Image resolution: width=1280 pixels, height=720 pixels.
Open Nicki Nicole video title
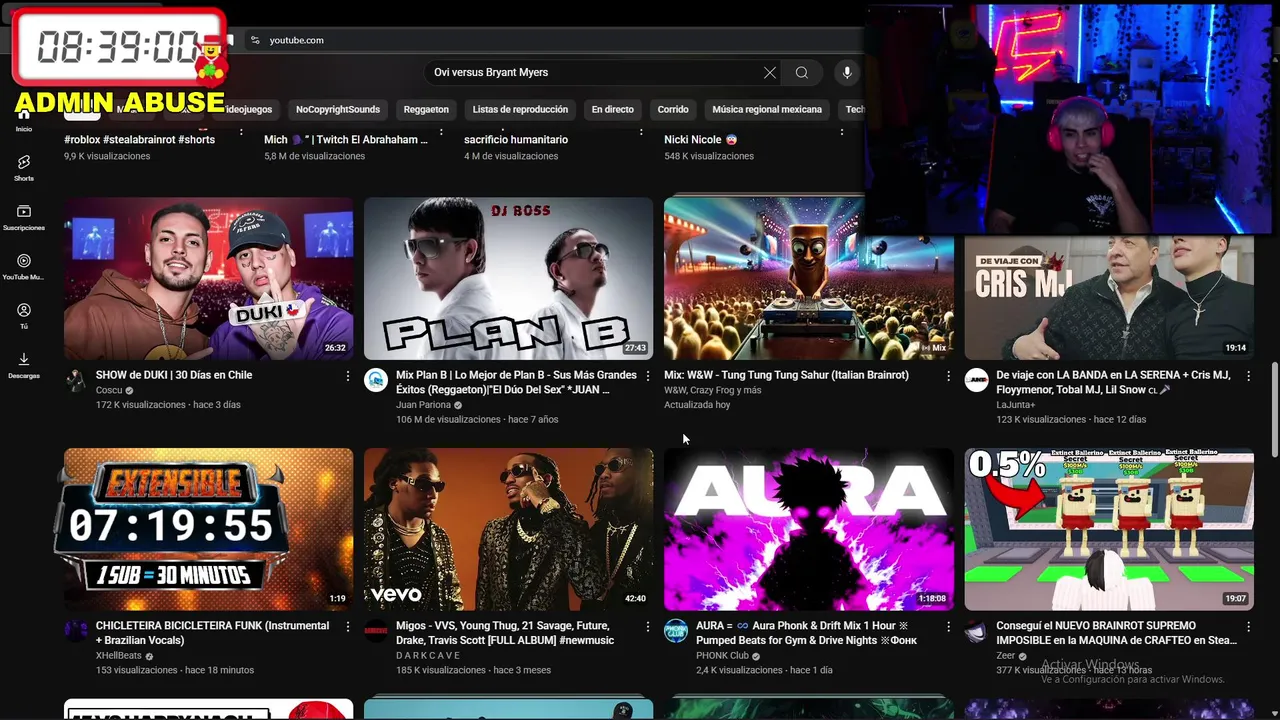coord(700,140)
